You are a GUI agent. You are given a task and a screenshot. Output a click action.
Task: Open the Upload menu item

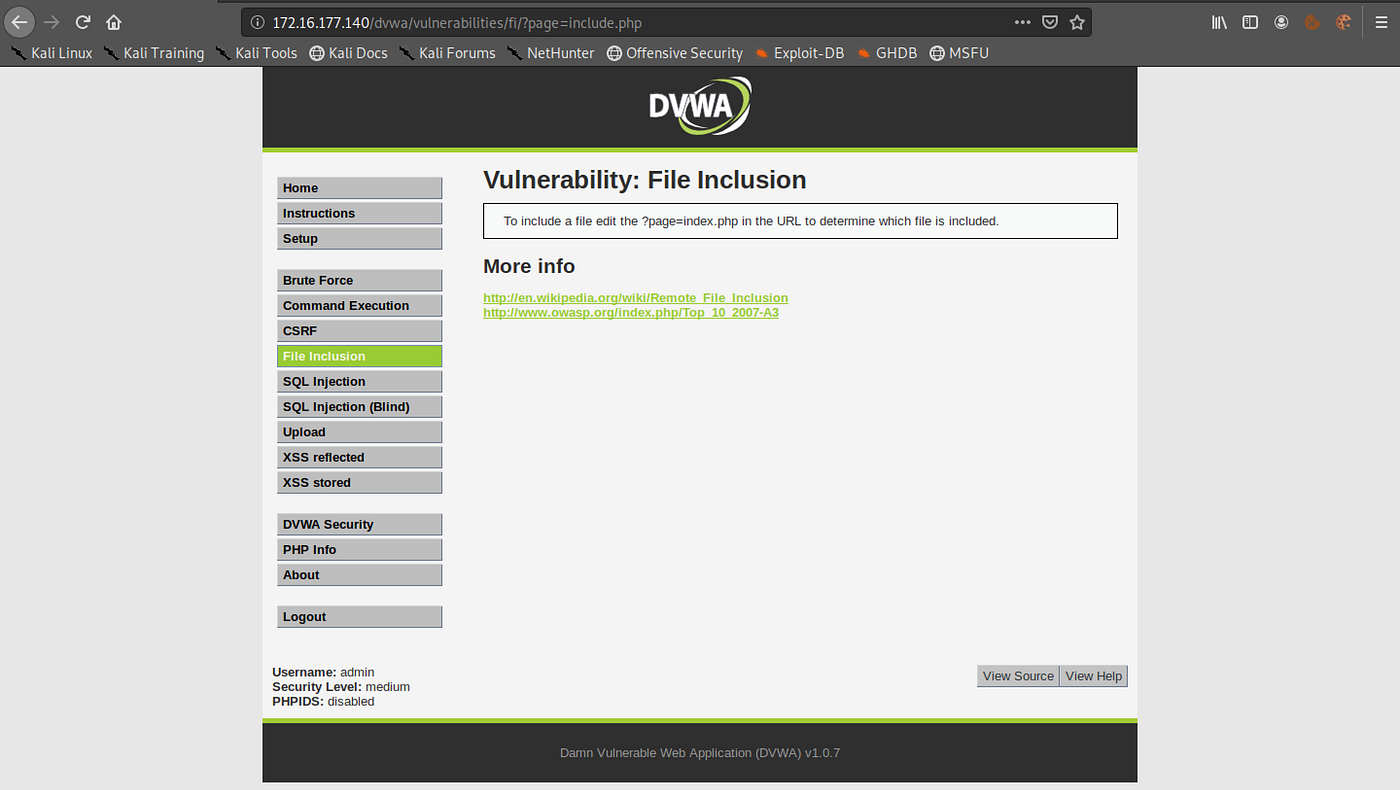coord(359,432)
